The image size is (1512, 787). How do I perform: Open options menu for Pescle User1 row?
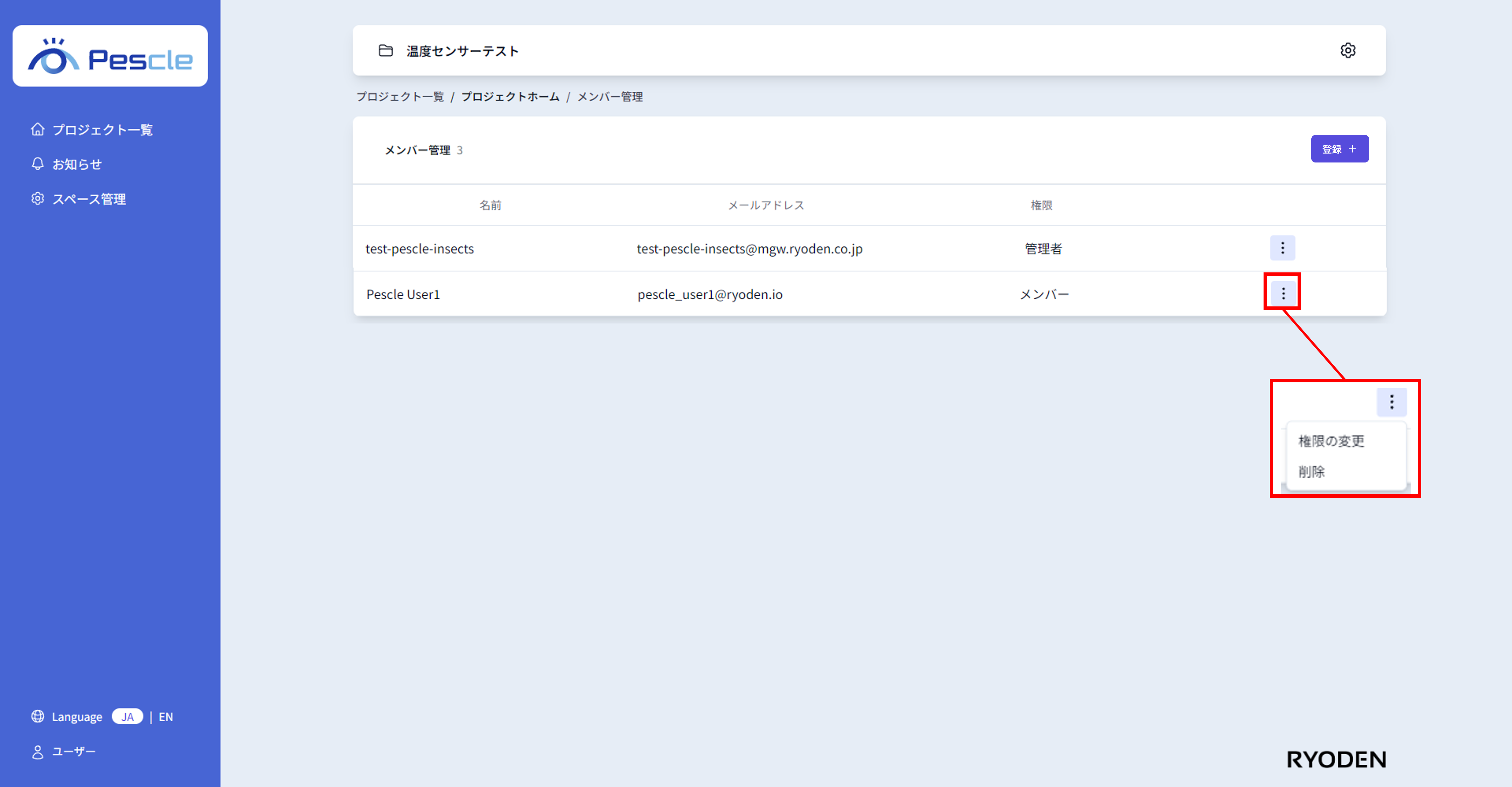[x=1283, y=293]
